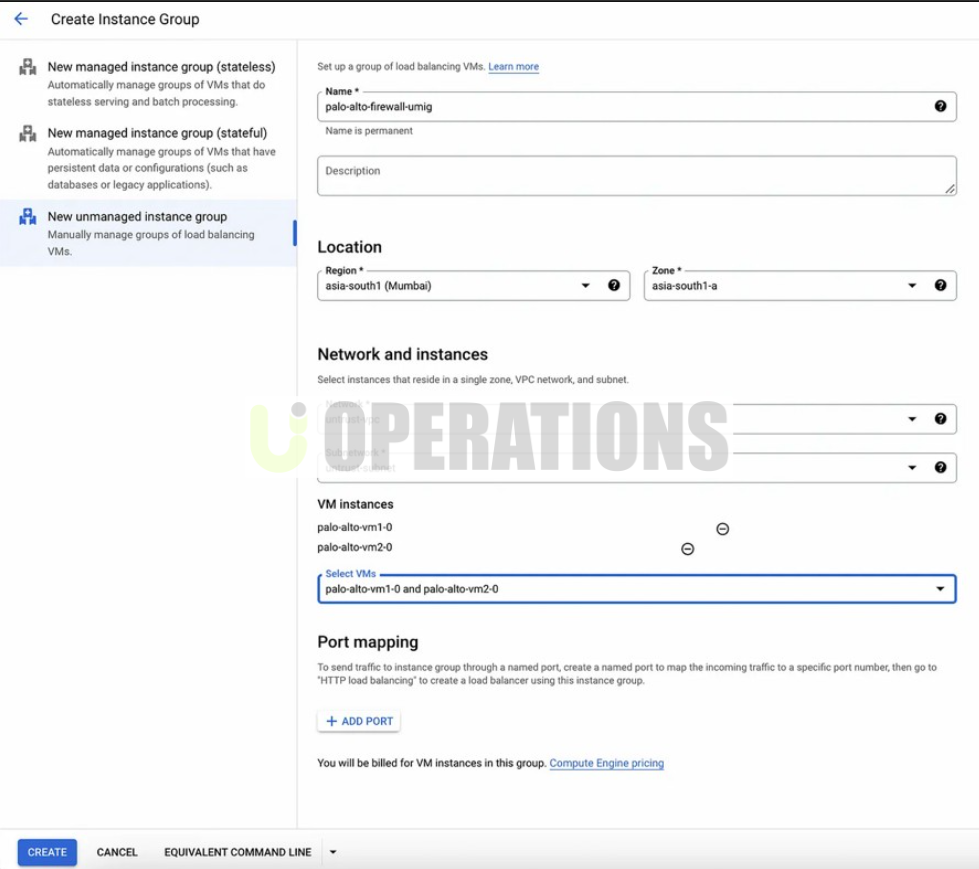Click the Port mapping heading
The image size is (979, 869).
368,642
